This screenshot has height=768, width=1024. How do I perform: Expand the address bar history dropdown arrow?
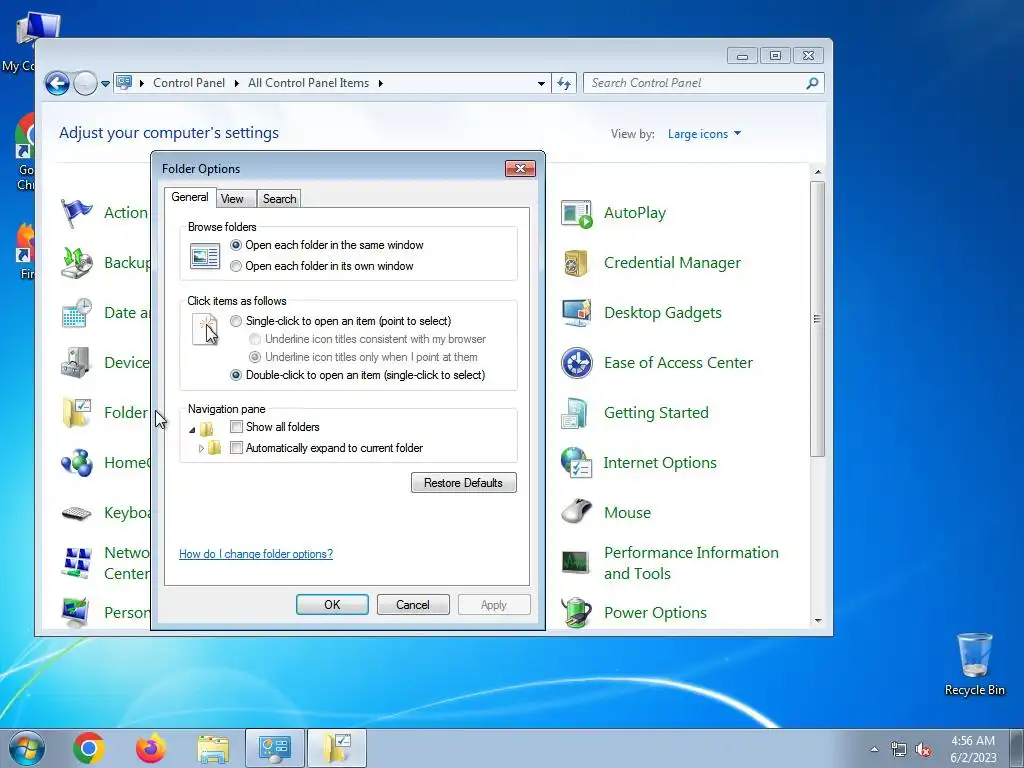point(541,84)
